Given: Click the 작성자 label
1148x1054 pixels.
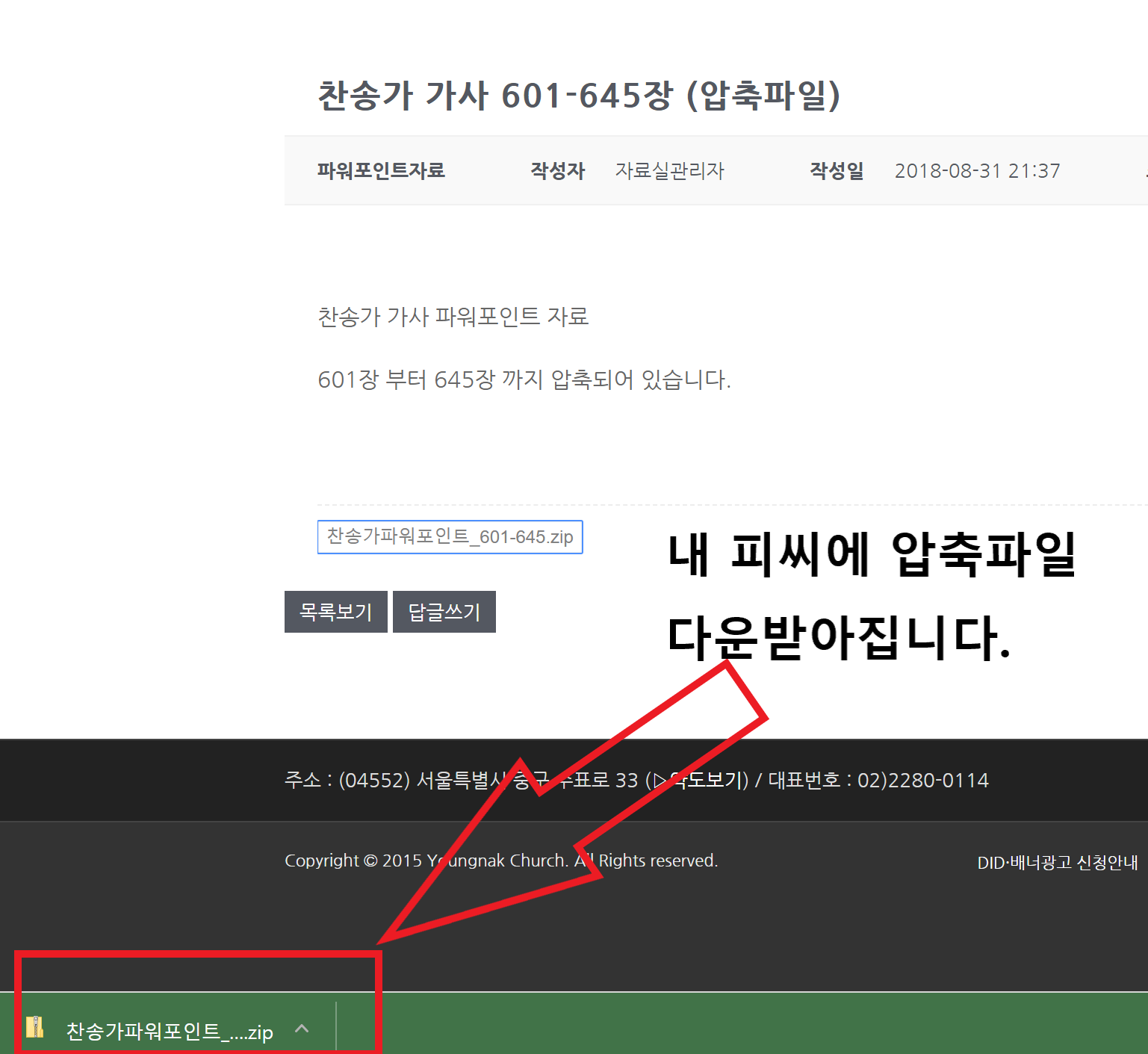Looking at the screenshot, I should click(x=557, y=171).
